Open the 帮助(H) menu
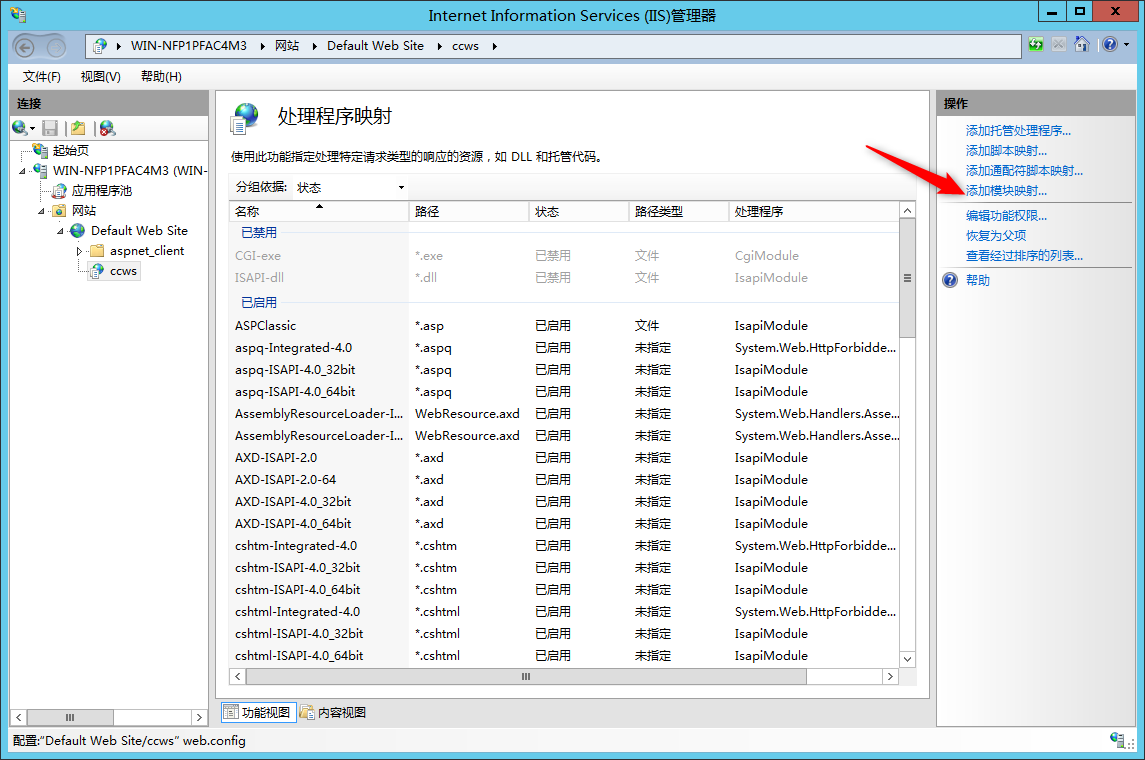This screenshot has height=760, width=1145. coord(161,77)
